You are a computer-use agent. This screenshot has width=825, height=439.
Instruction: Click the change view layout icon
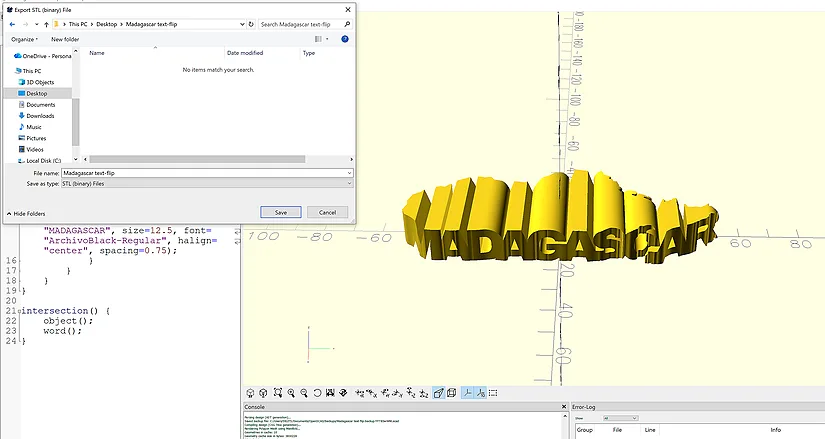318,39
